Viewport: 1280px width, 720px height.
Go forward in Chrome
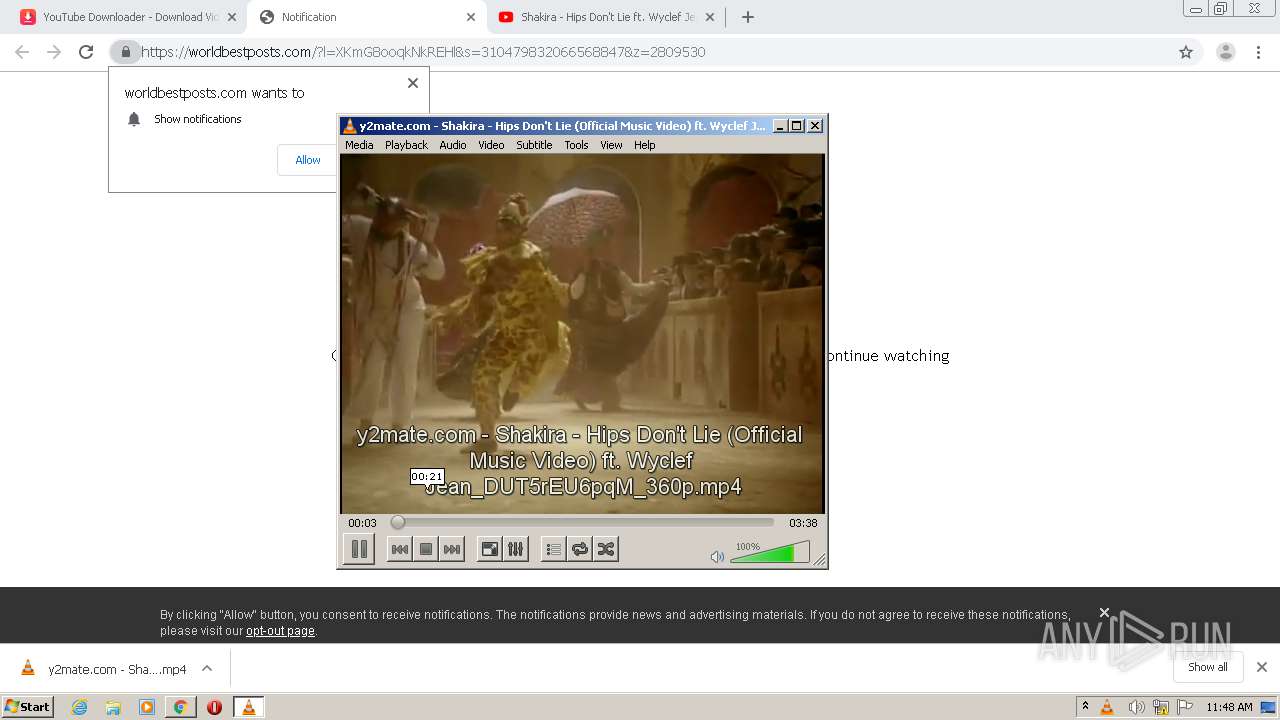point(54,52)
